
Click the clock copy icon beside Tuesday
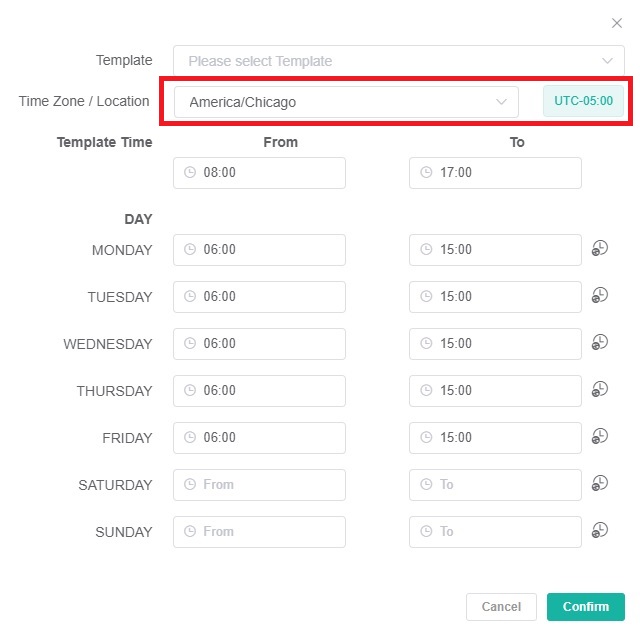pyautogui.click(x=600, y=295)
